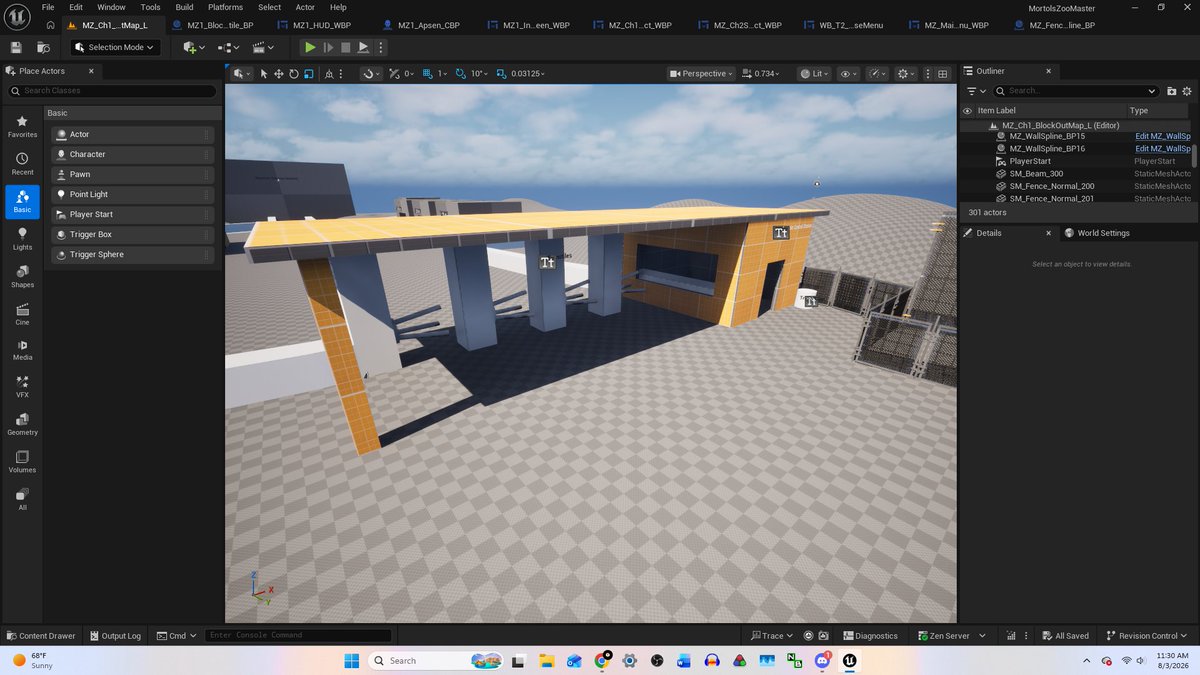Open the Outliner settings gear

(1187, 91)
